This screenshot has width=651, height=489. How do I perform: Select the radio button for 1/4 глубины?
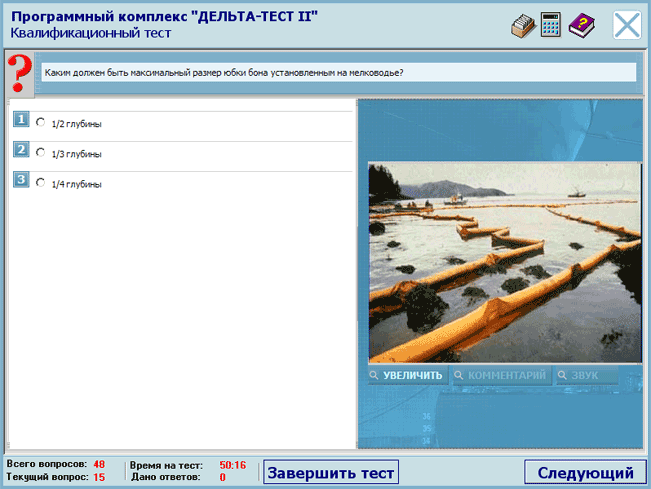click(x=40, y=183)
